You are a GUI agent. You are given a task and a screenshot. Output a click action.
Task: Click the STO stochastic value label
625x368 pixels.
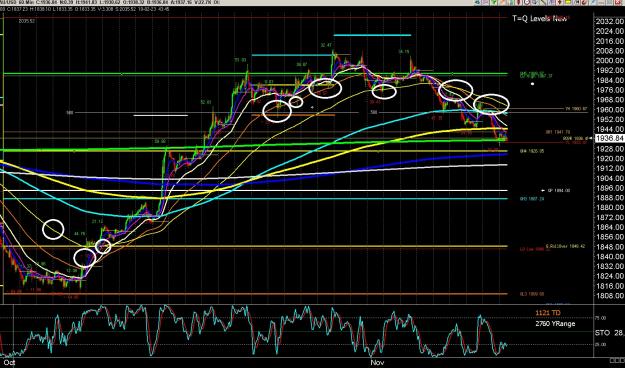point(609,333)
